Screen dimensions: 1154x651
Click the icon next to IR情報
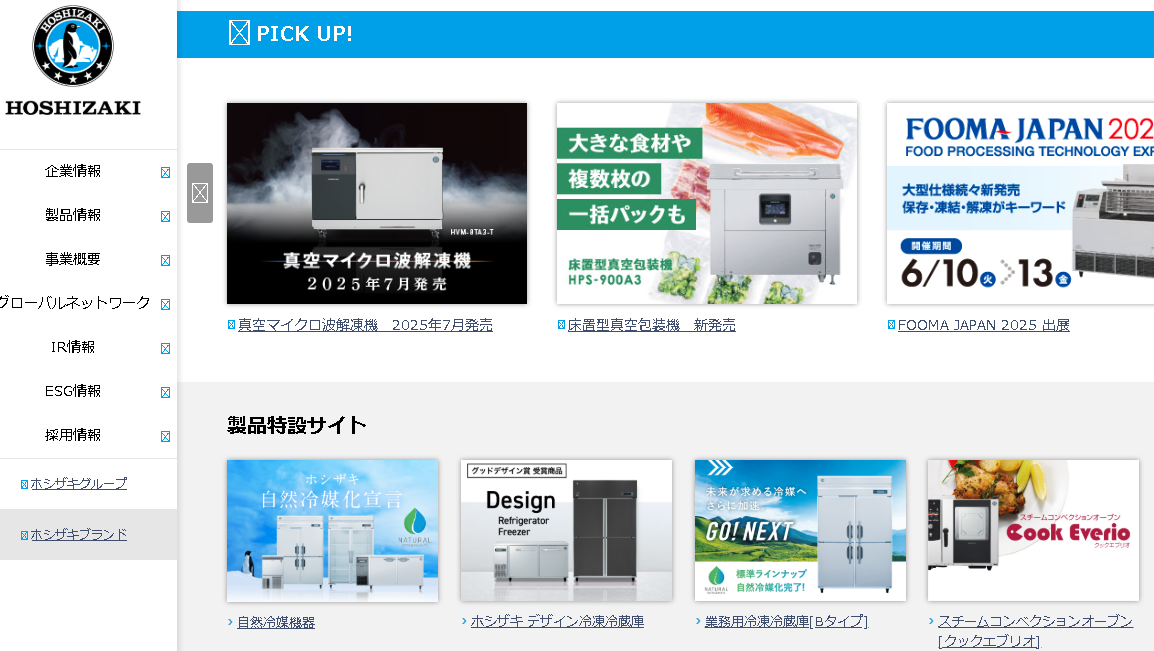tap(166, 349)
